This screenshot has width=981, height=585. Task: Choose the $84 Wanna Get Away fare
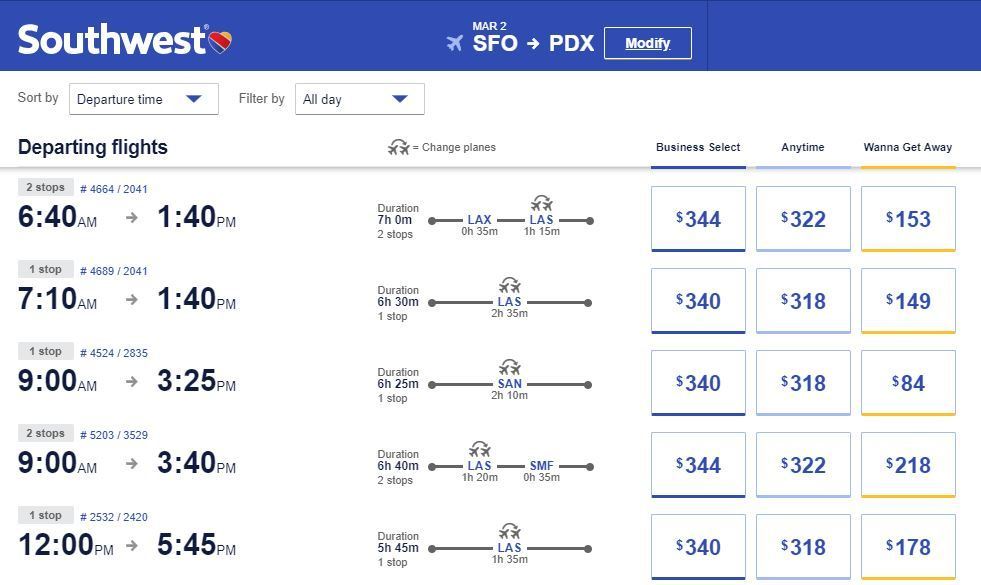[907, 383]
